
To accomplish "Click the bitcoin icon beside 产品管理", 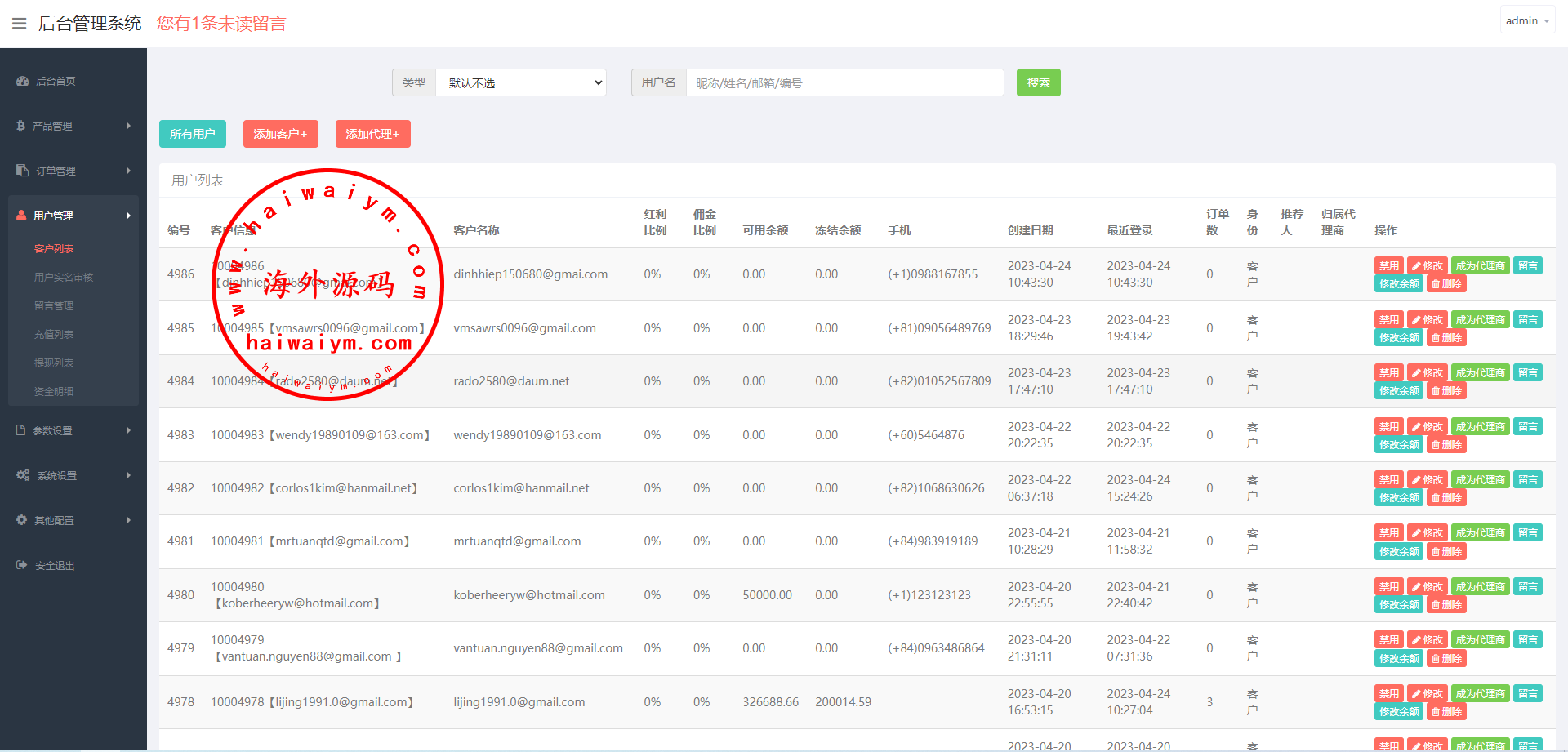I will click(21, 126).
